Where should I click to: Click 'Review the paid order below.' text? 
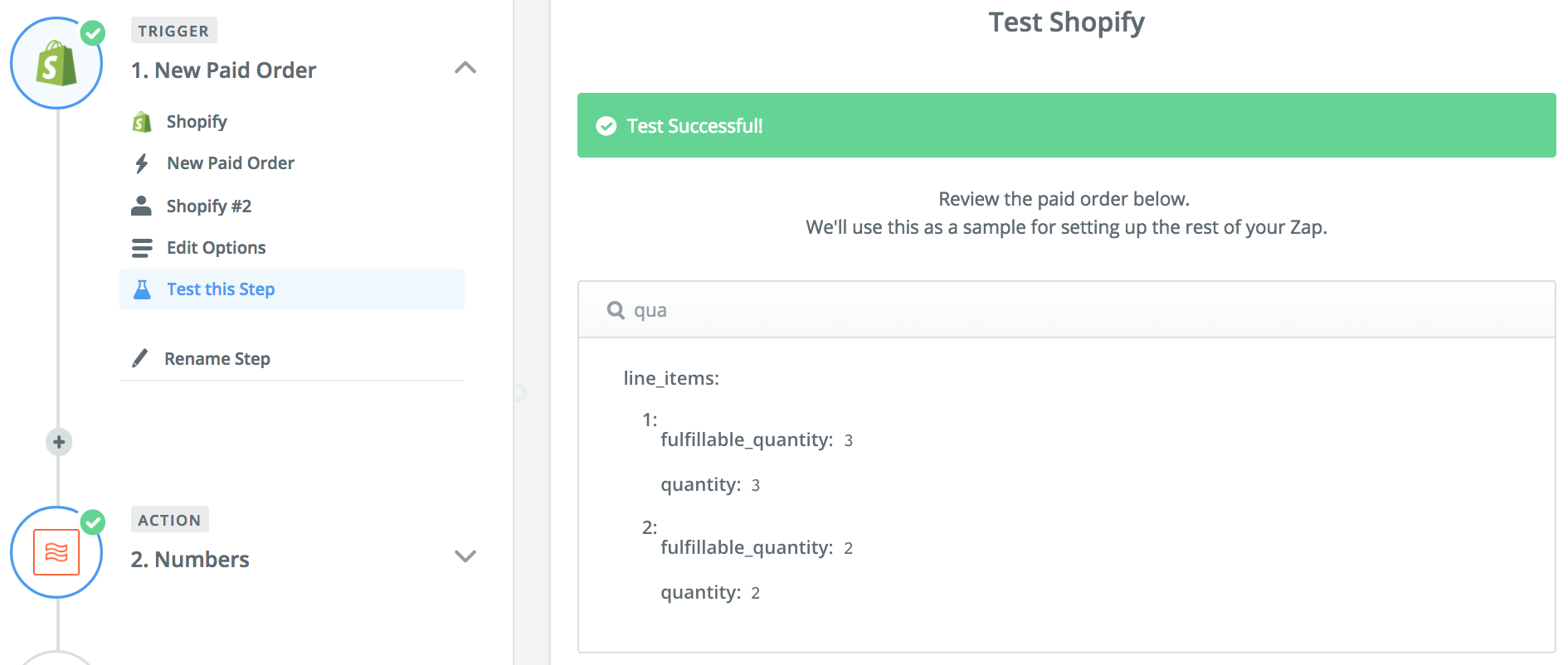click(1064, 199)
